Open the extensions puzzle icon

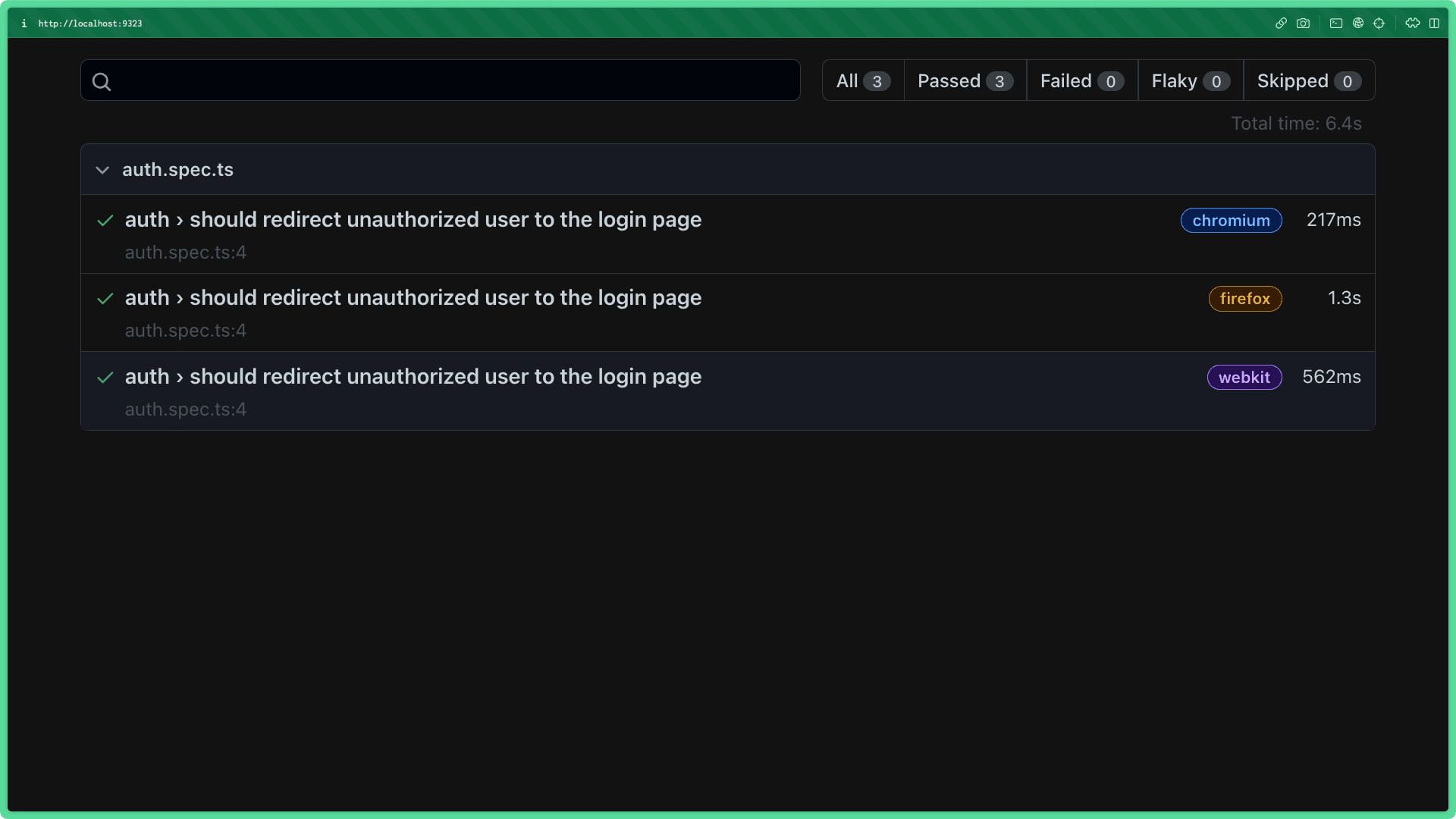1412,24
